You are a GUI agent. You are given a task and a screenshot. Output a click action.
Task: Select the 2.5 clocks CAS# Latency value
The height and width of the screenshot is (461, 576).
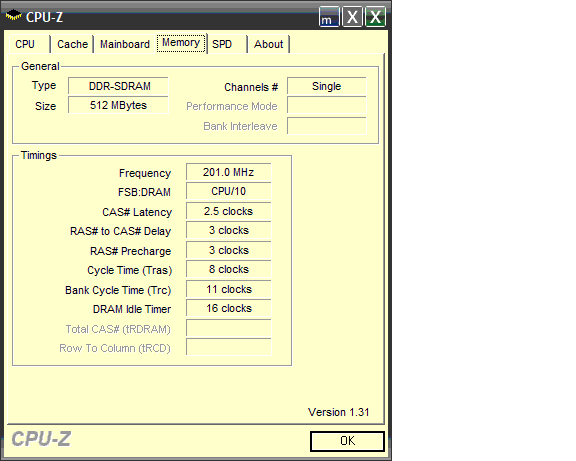pyautogui.click(x=228, y=212)
